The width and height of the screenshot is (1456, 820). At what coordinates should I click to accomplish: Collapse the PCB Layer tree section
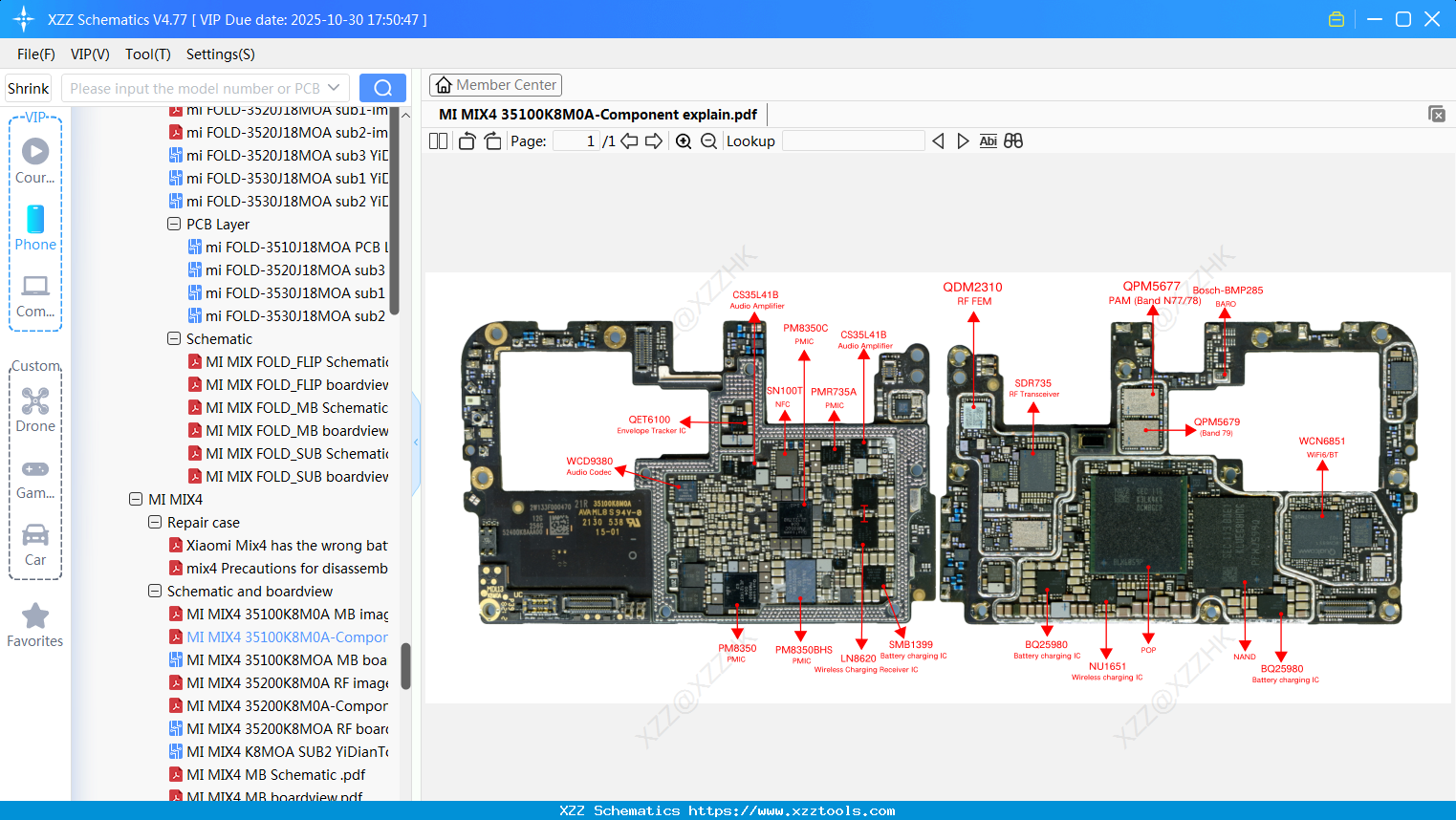coord(173,224)
